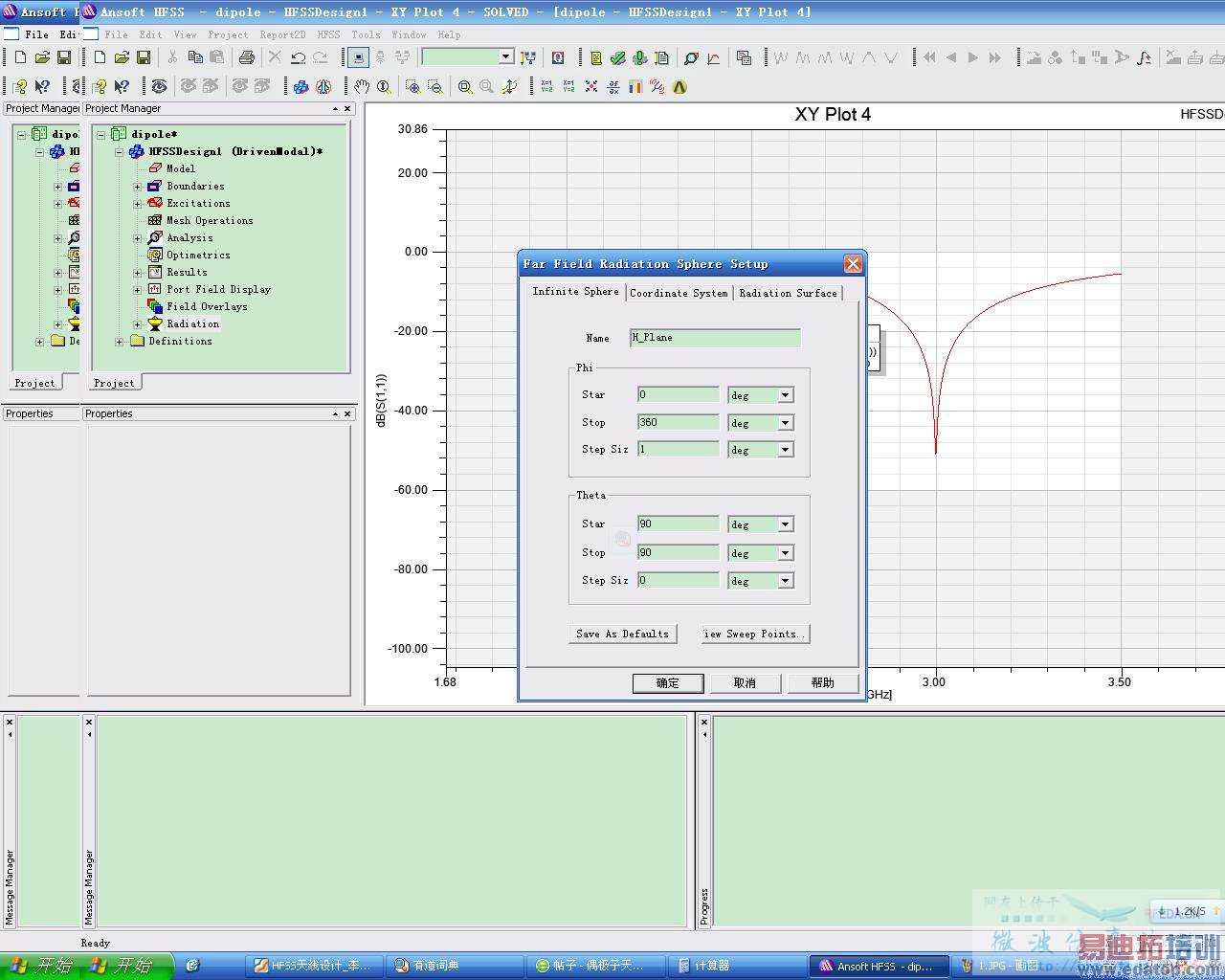Click the green Validate checkmark icon
Image resolution: width=1225 pixels, height=980 pixels.
click(617, 58)
